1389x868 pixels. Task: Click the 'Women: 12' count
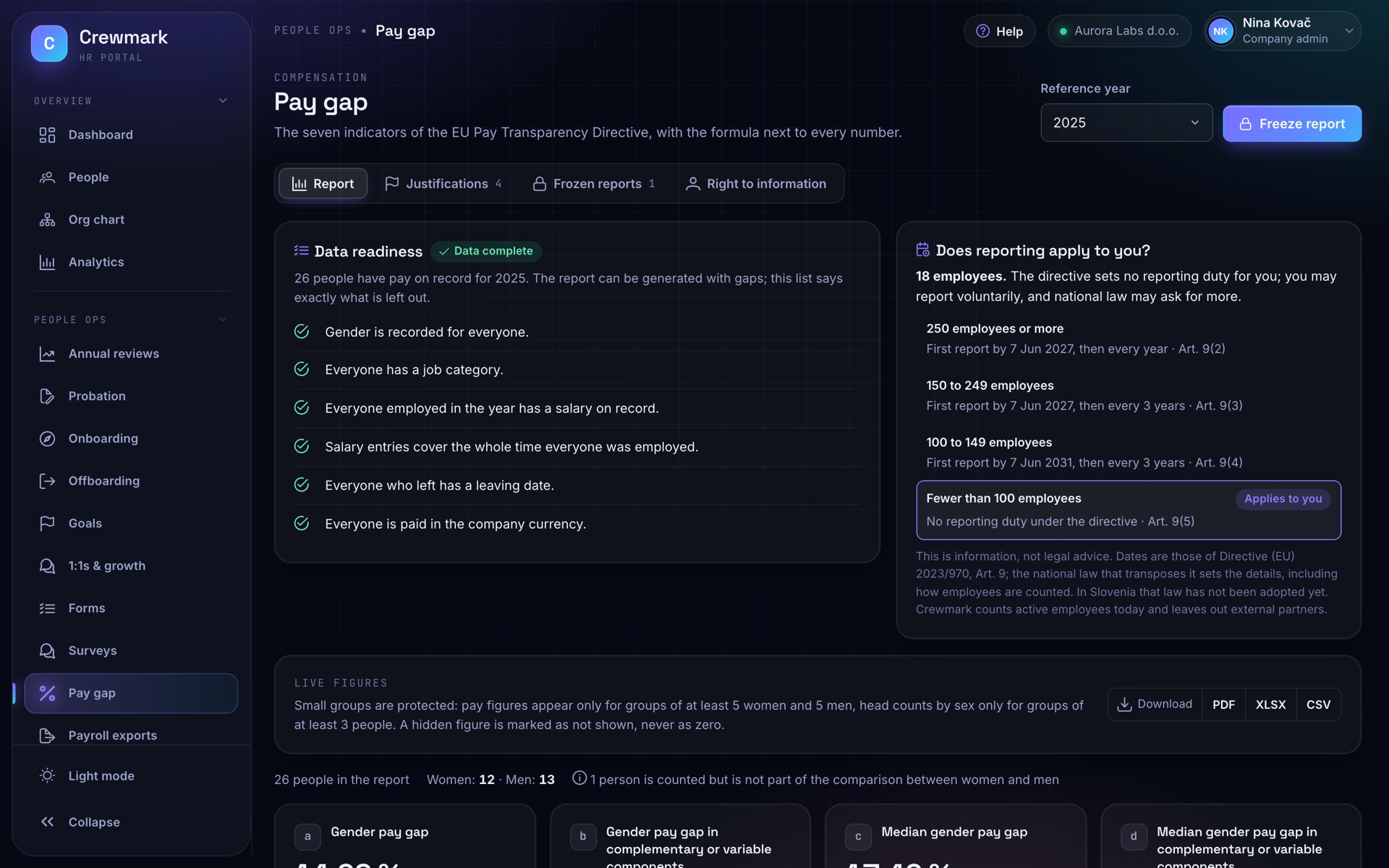pyautogui.click(x=461, y=780)
